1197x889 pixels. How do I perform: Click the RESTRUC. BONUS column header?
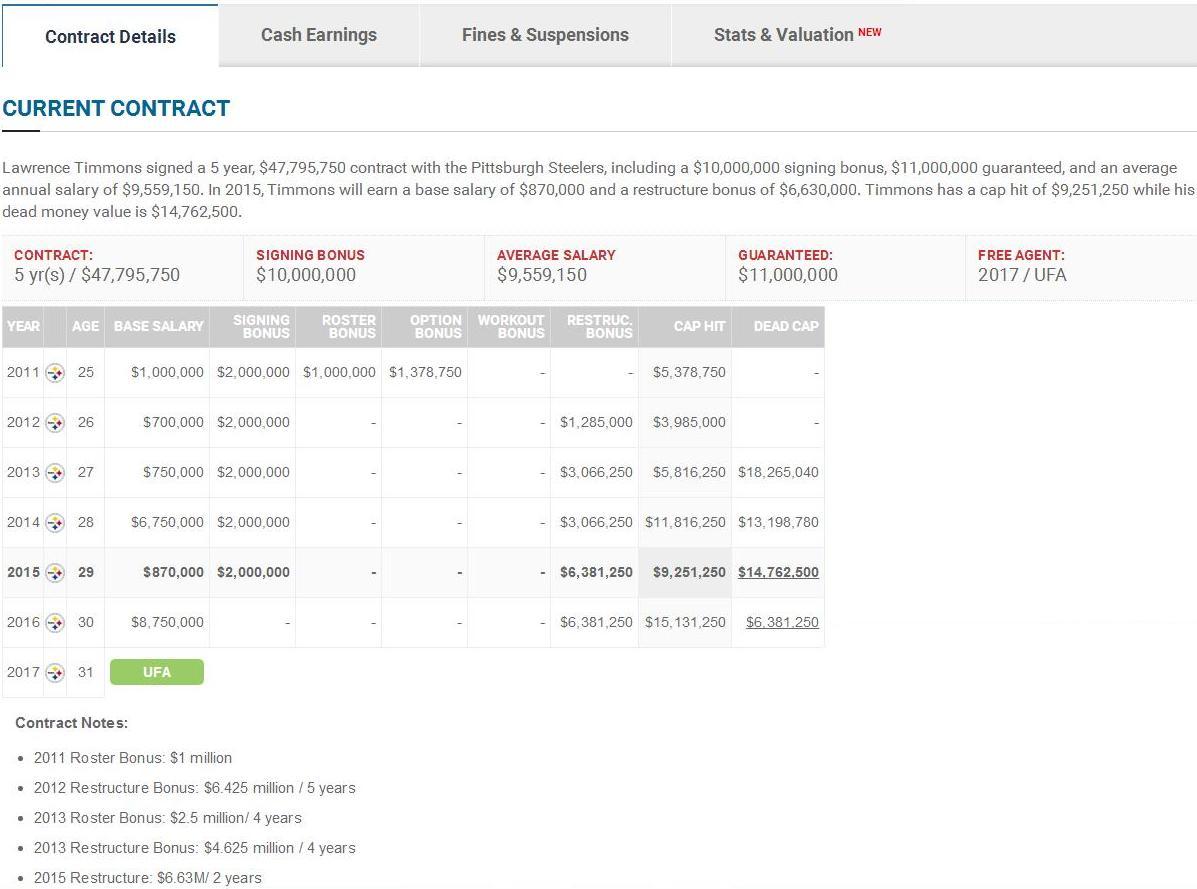pyautogui.click(x=599, y=326)
